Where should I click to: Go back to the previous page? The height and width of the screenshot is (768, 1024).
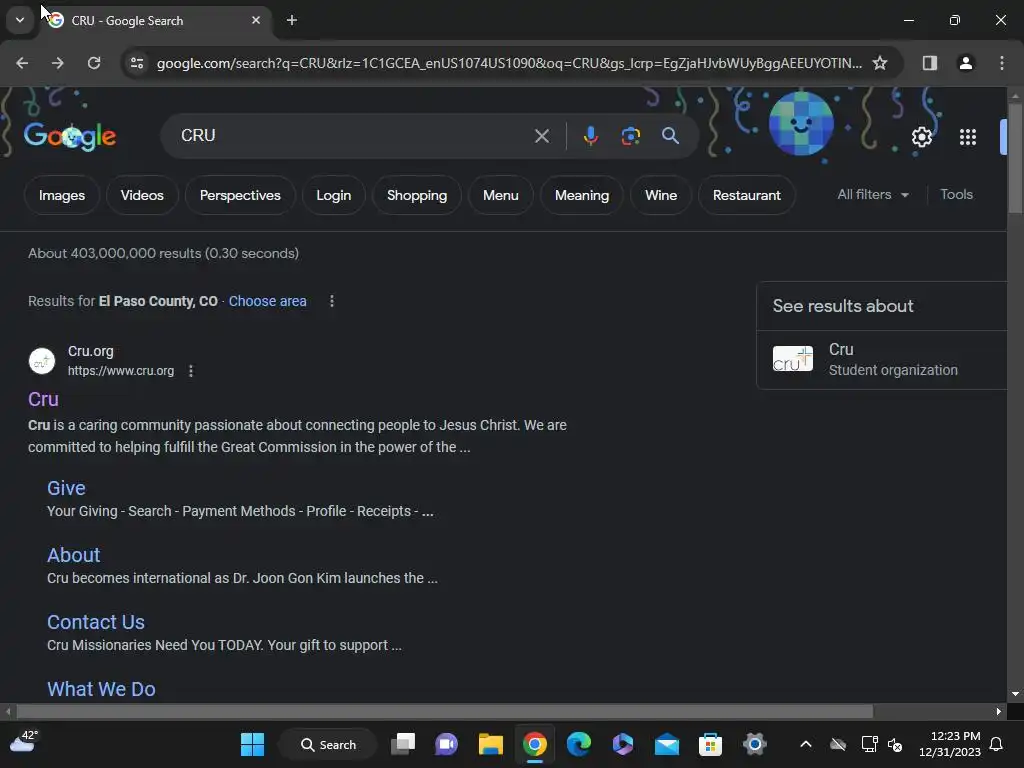pyautogui.click(x=22, y=63)
